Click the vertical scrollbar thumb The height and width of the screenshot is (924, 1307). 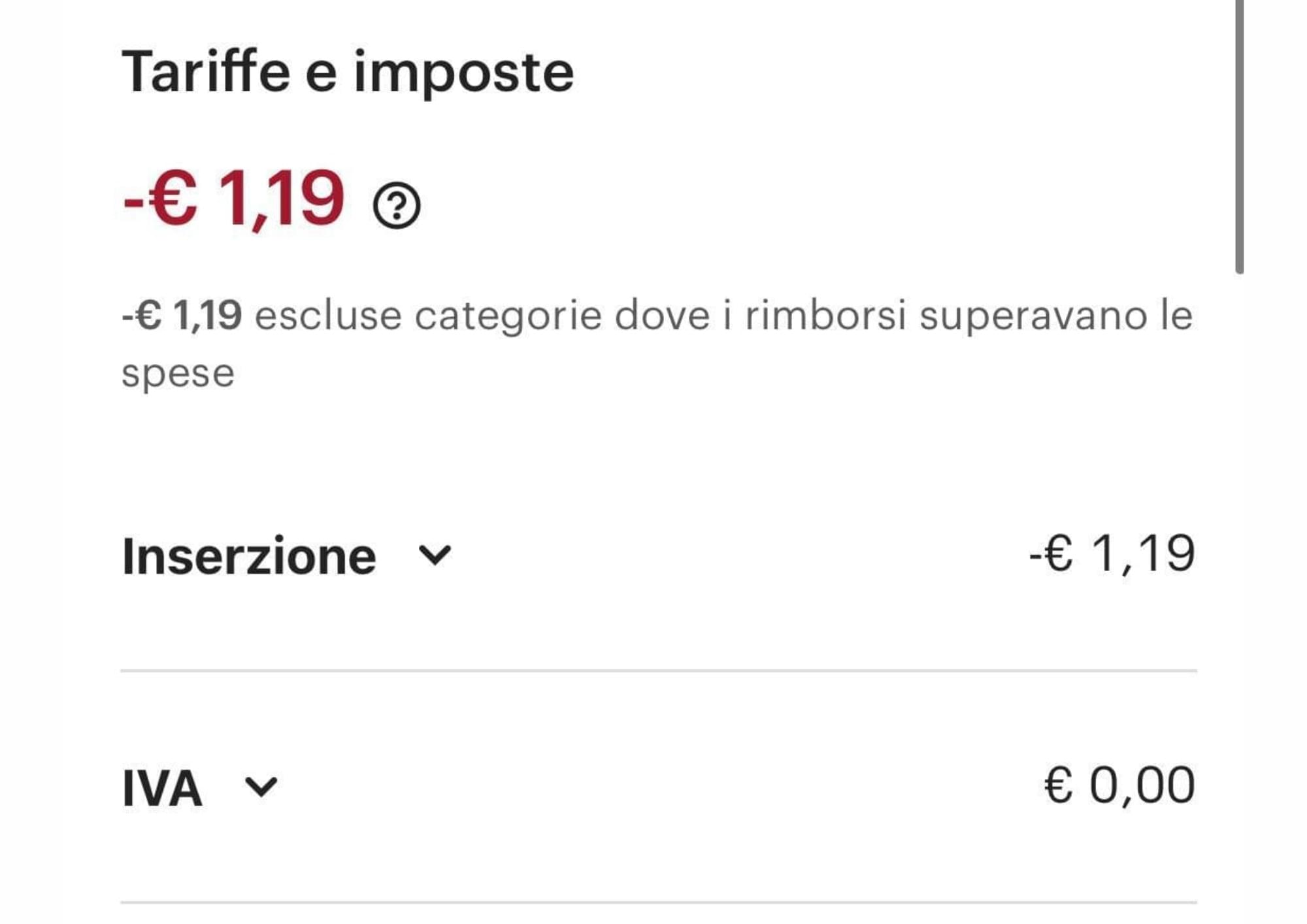tap(1239, 137)
